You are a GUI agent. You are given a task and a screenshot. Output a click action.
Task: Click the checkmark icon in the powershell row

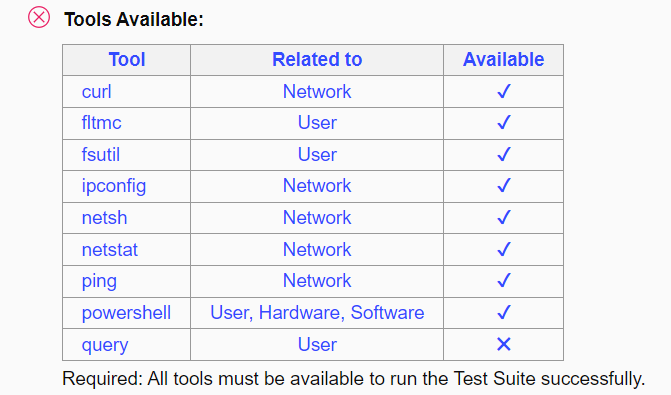(x=504, y=312)
